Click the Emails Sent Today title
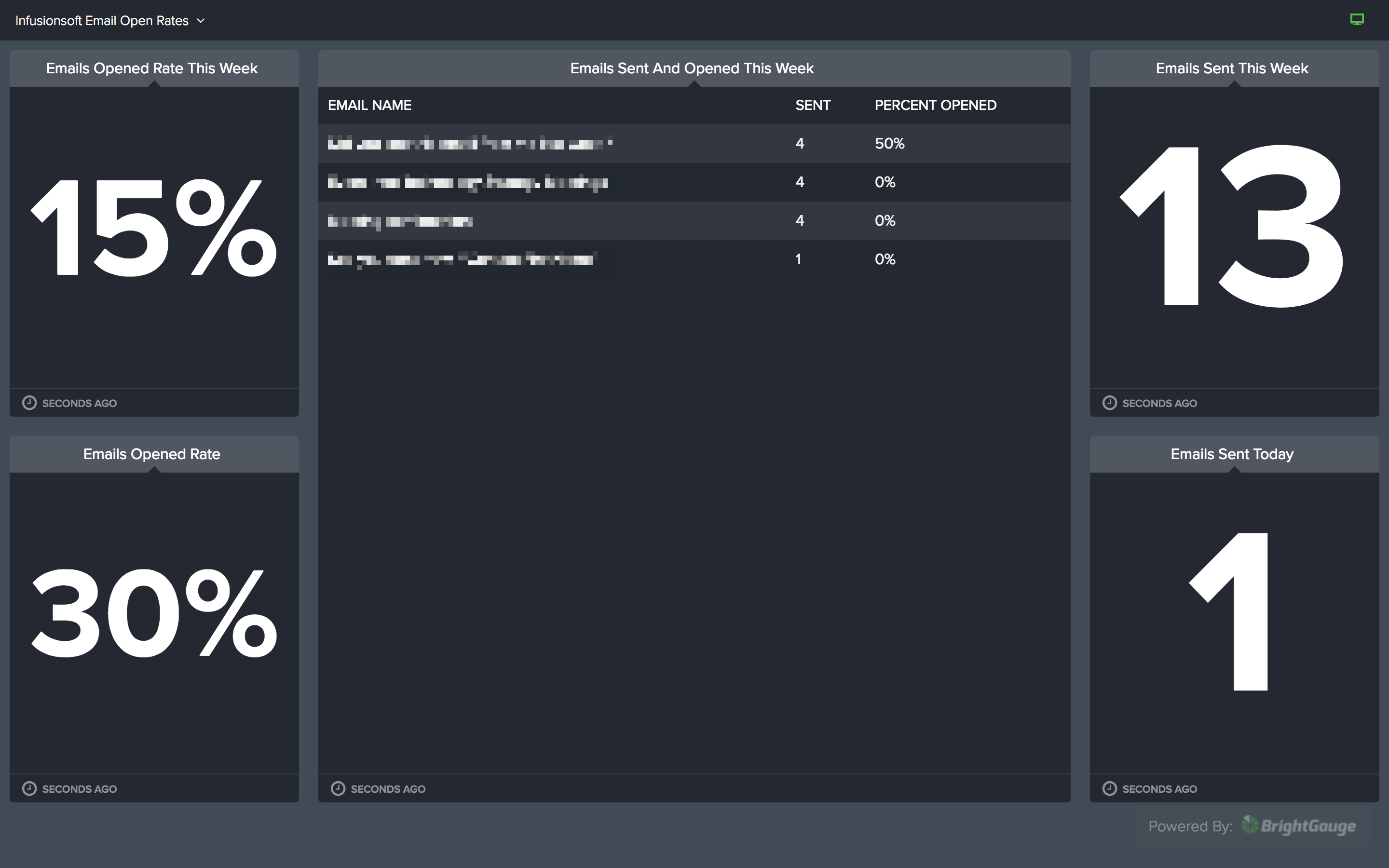1389x868 pixels. pos(1232,454)
